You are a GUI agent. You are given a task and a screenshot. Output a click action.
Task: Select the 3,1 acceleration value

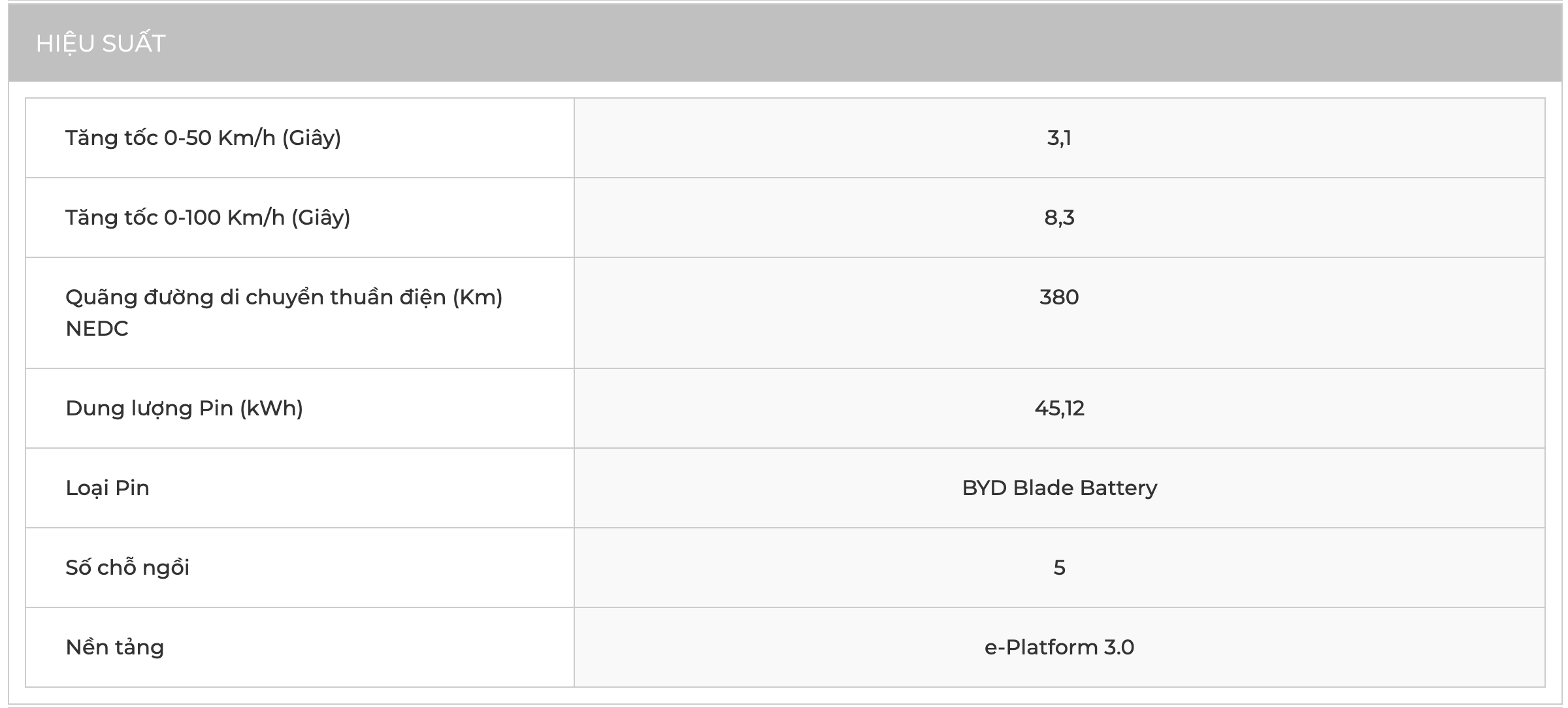tap(1058, 138)
